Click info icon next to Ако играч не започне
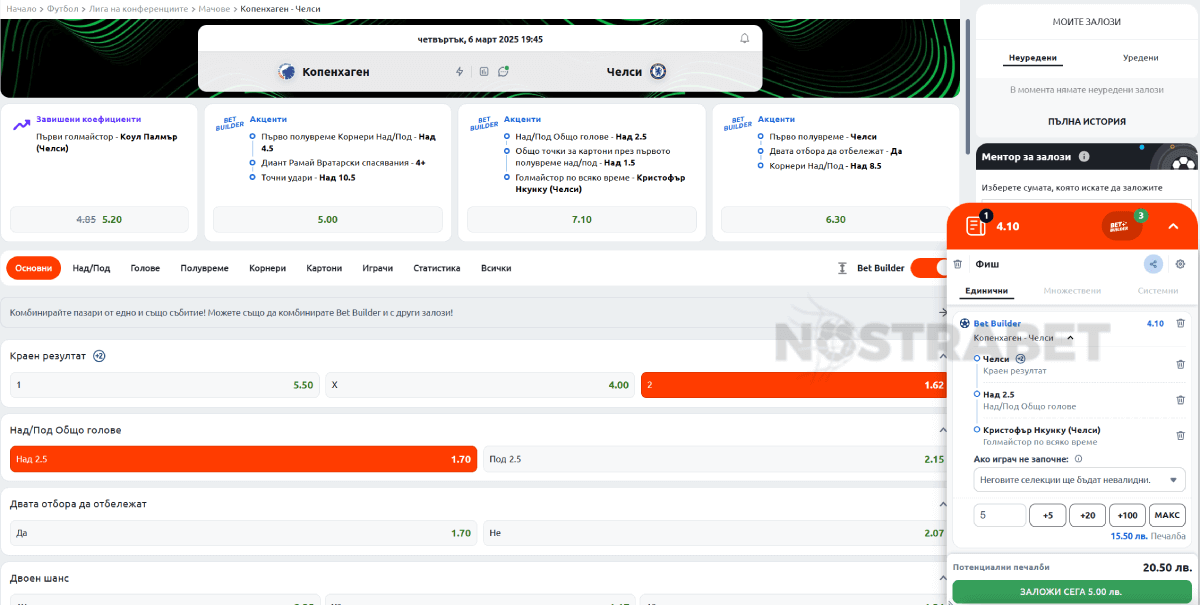 pyautogui.click(x=1078, y=459)
